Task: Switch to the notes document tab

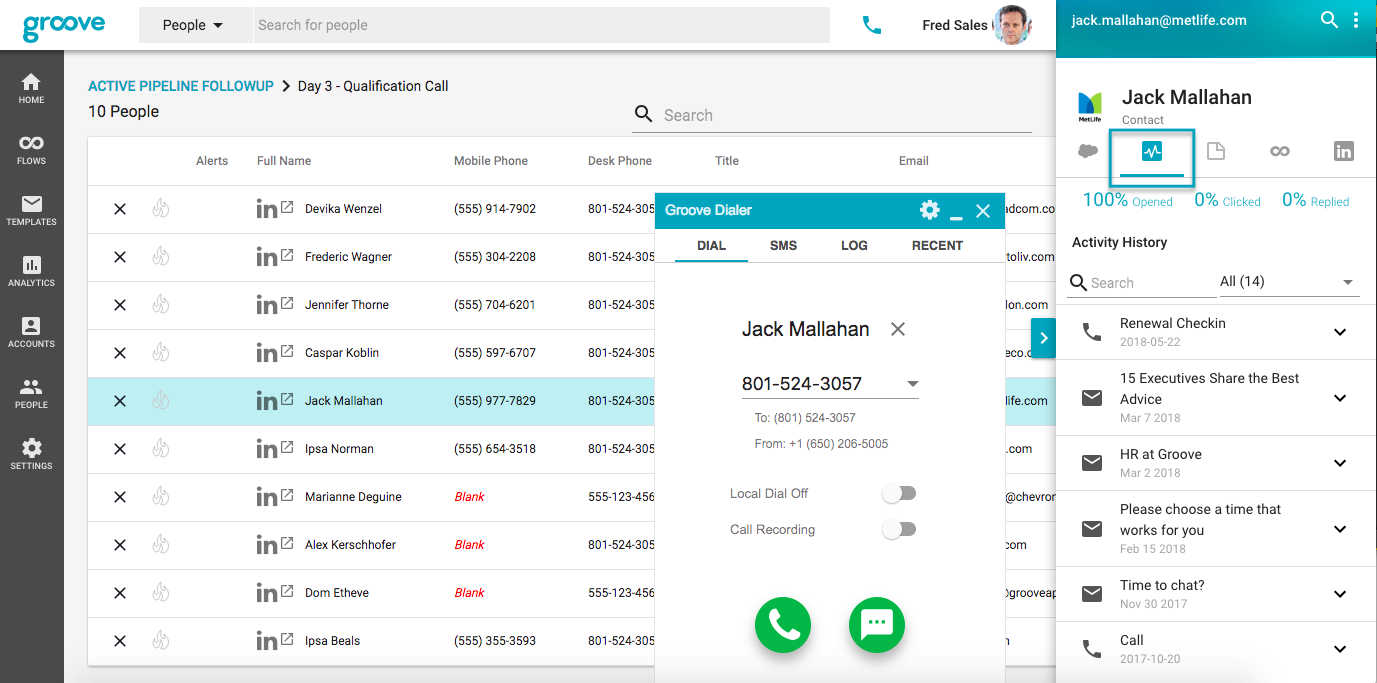Action: pyautogui.click(x=1216, y=151)
